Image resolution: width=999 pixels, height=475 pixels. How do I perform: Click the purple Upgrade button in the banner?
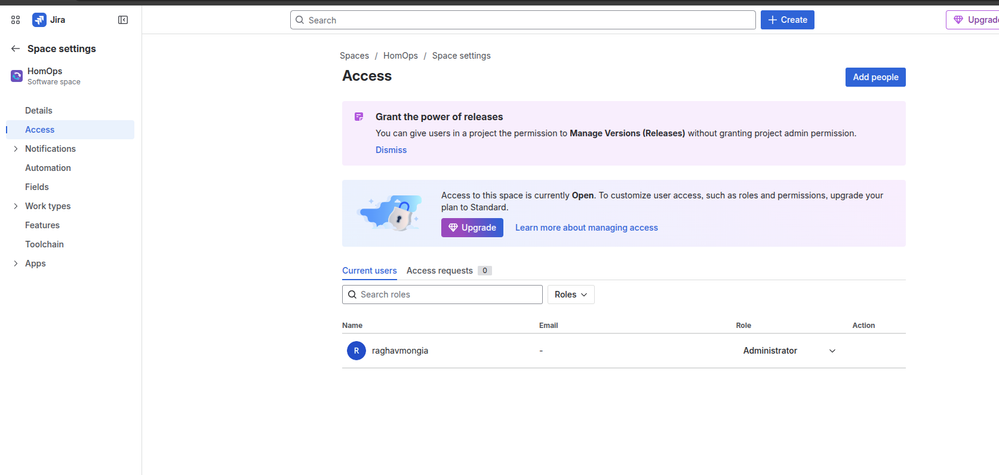point(472,227)
